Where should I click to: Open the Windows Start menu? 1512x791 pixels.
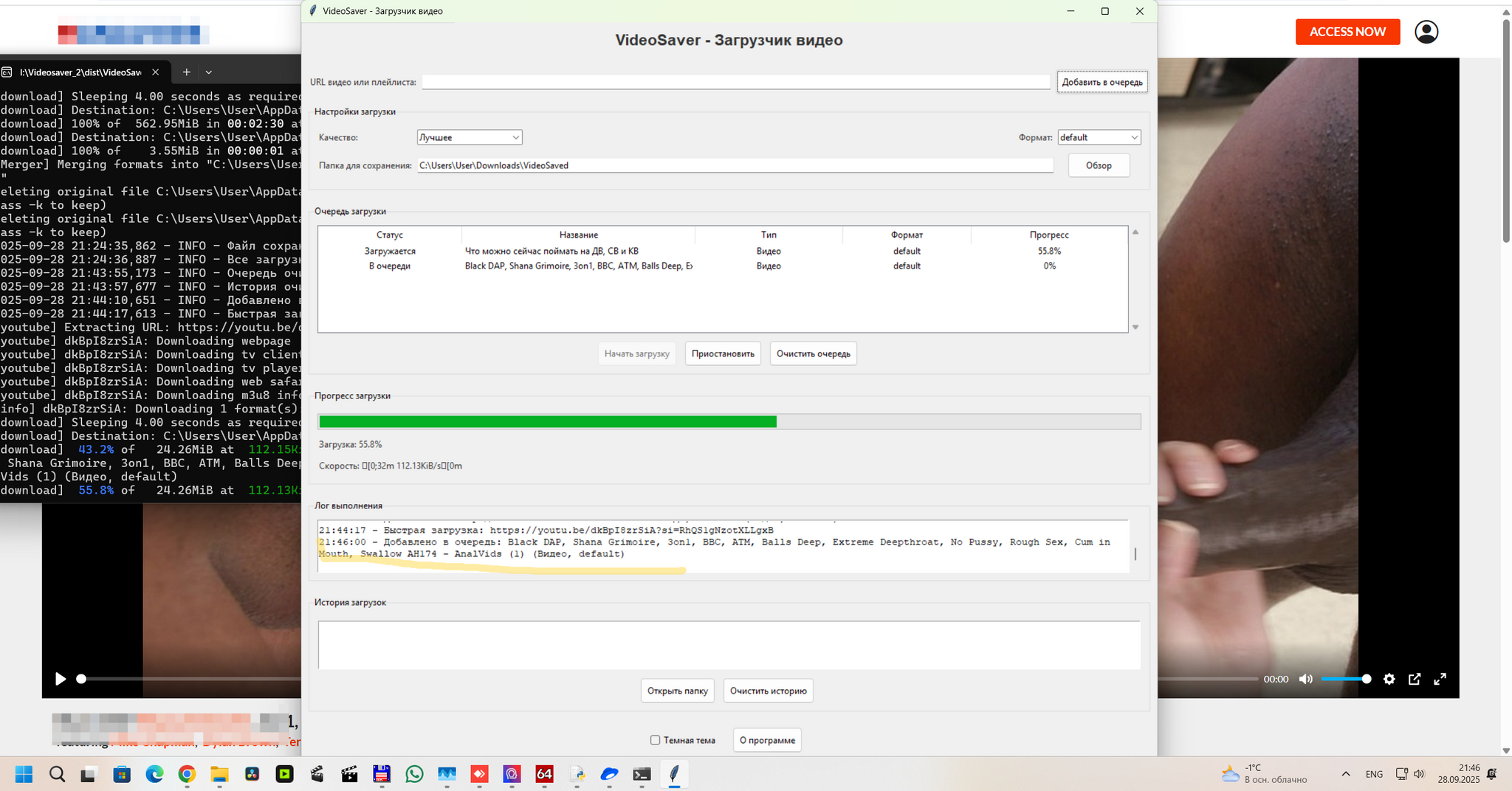coord(24,774)
